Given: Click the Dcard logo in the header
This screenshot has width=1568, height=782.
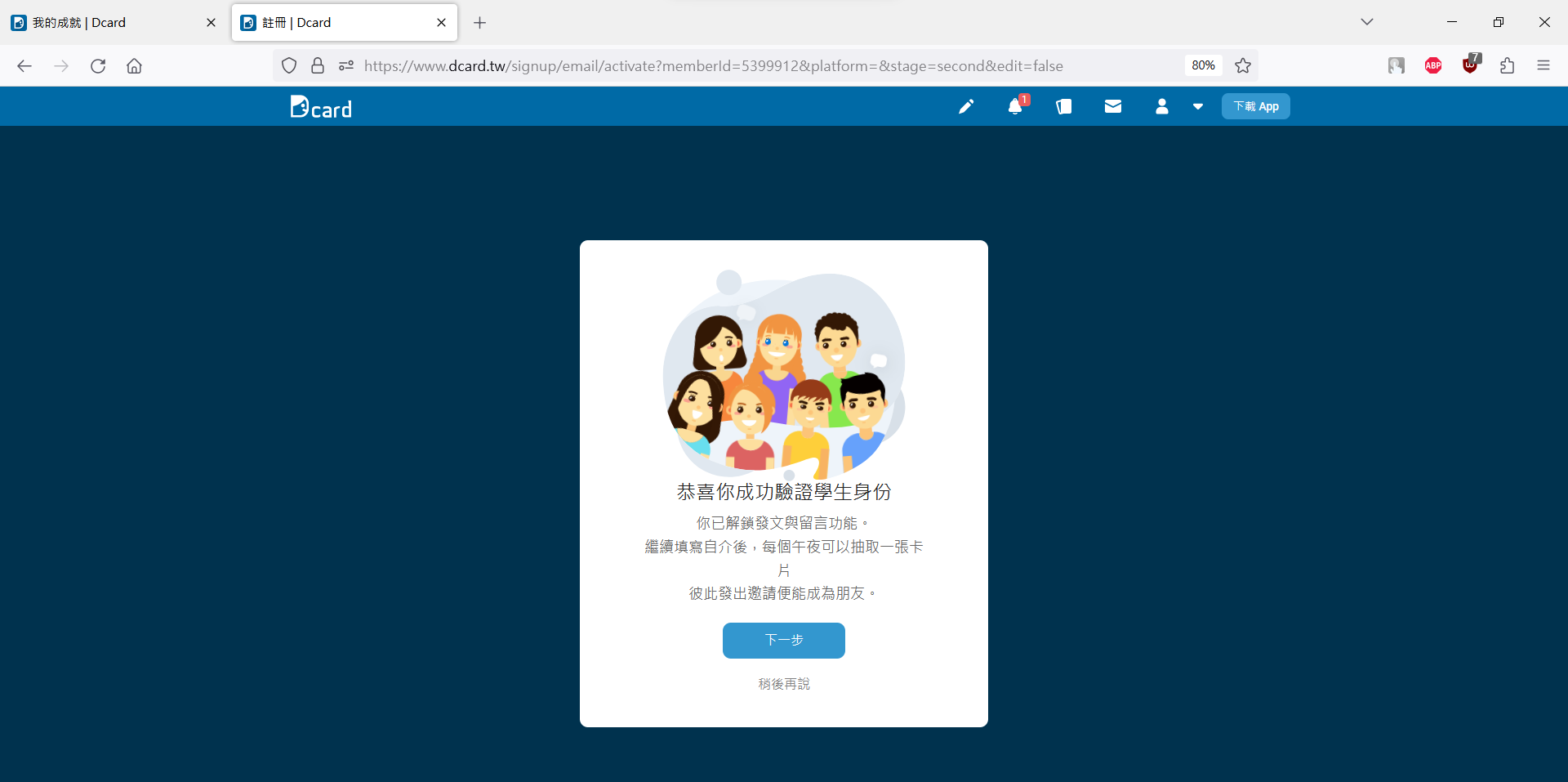Looking at the screenshot, I should pos(321,107).
